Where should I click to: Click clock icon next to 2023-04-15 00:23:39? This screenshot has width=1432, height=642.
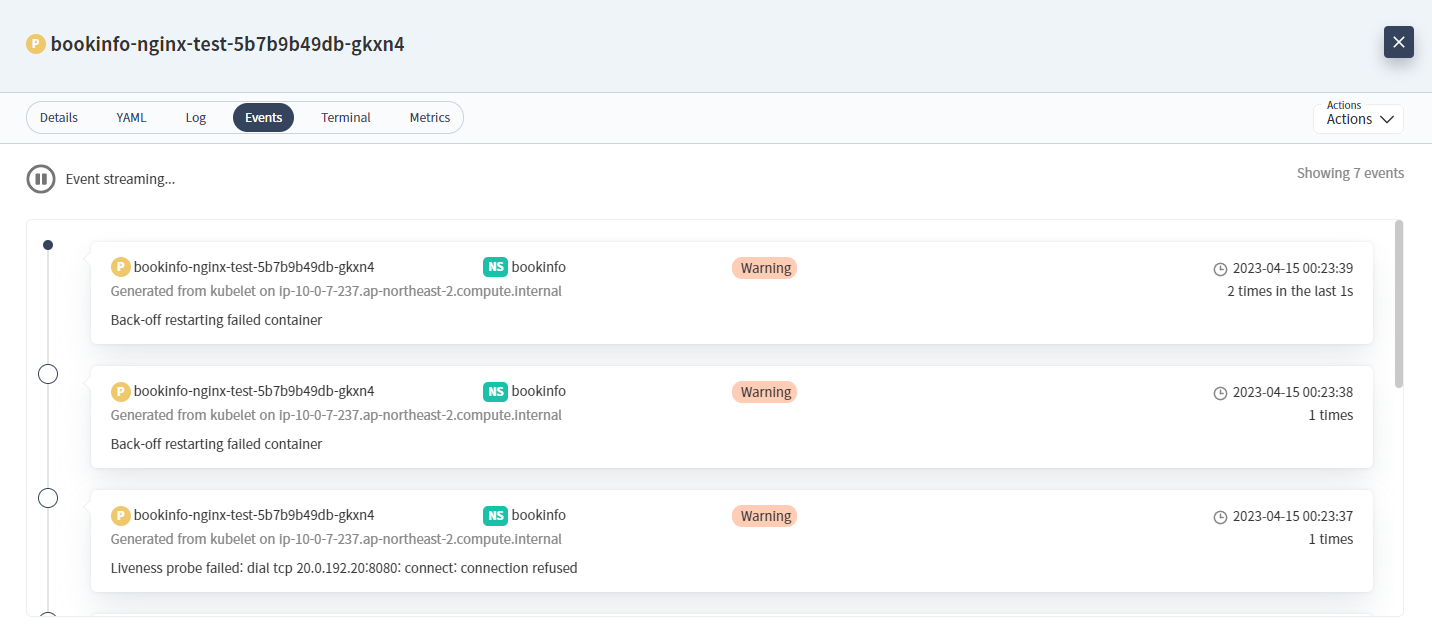tap(1220, 269)
